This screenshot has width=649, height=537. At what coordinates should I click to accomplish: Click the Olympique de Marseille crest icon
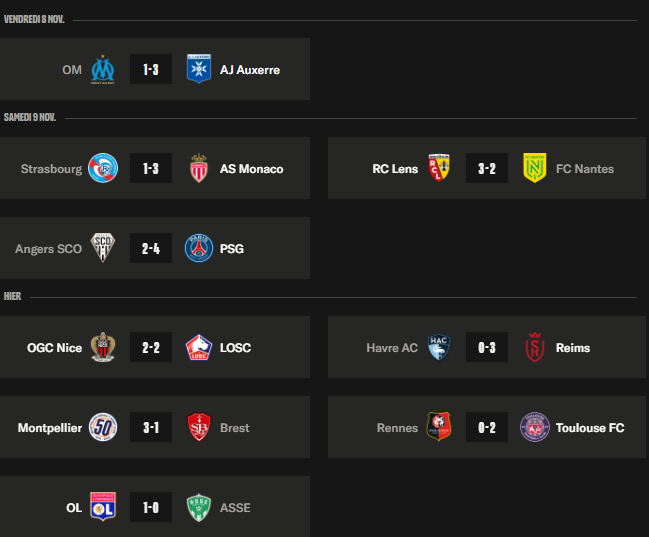(103, 69)
